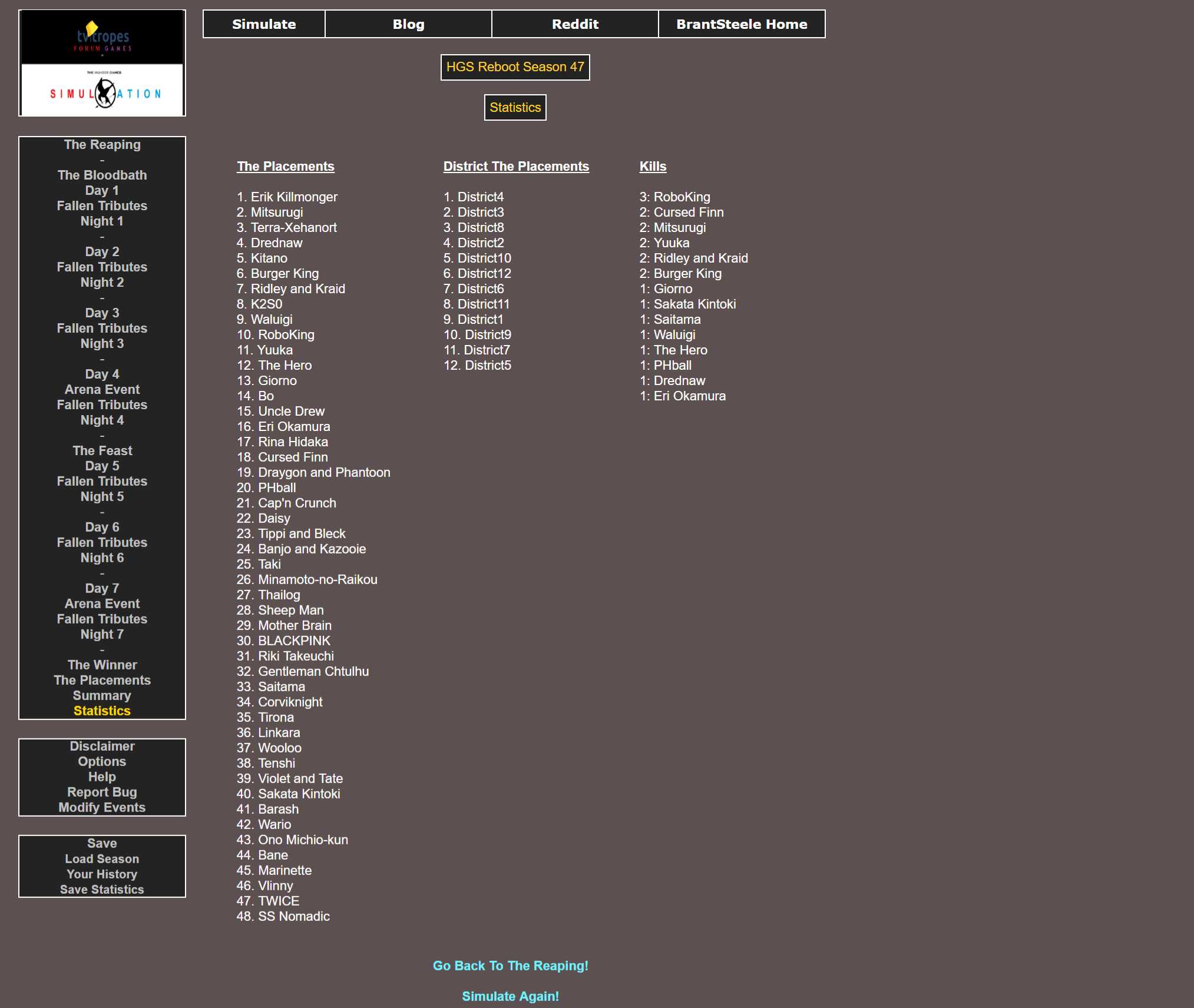Screen dimensions: 1194x1008
Task: Open the Summary sidebar link
Action: tap(102, 696)
